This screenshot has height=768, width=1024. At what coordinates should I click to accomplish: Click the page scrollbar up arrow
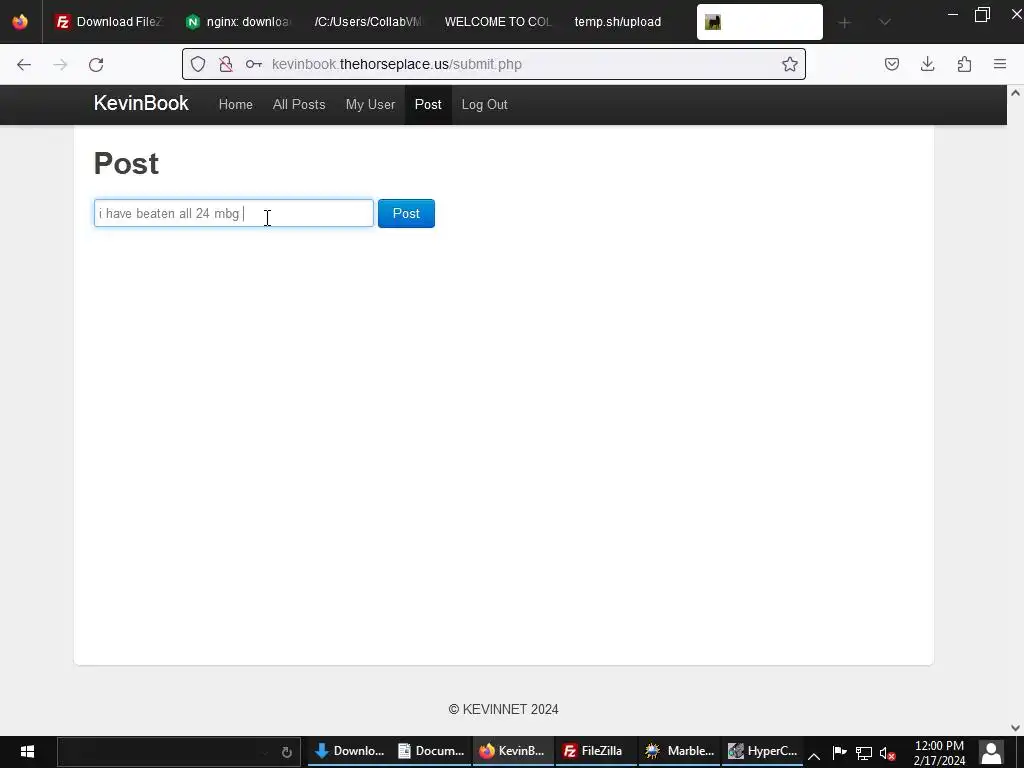point(1016,93)
